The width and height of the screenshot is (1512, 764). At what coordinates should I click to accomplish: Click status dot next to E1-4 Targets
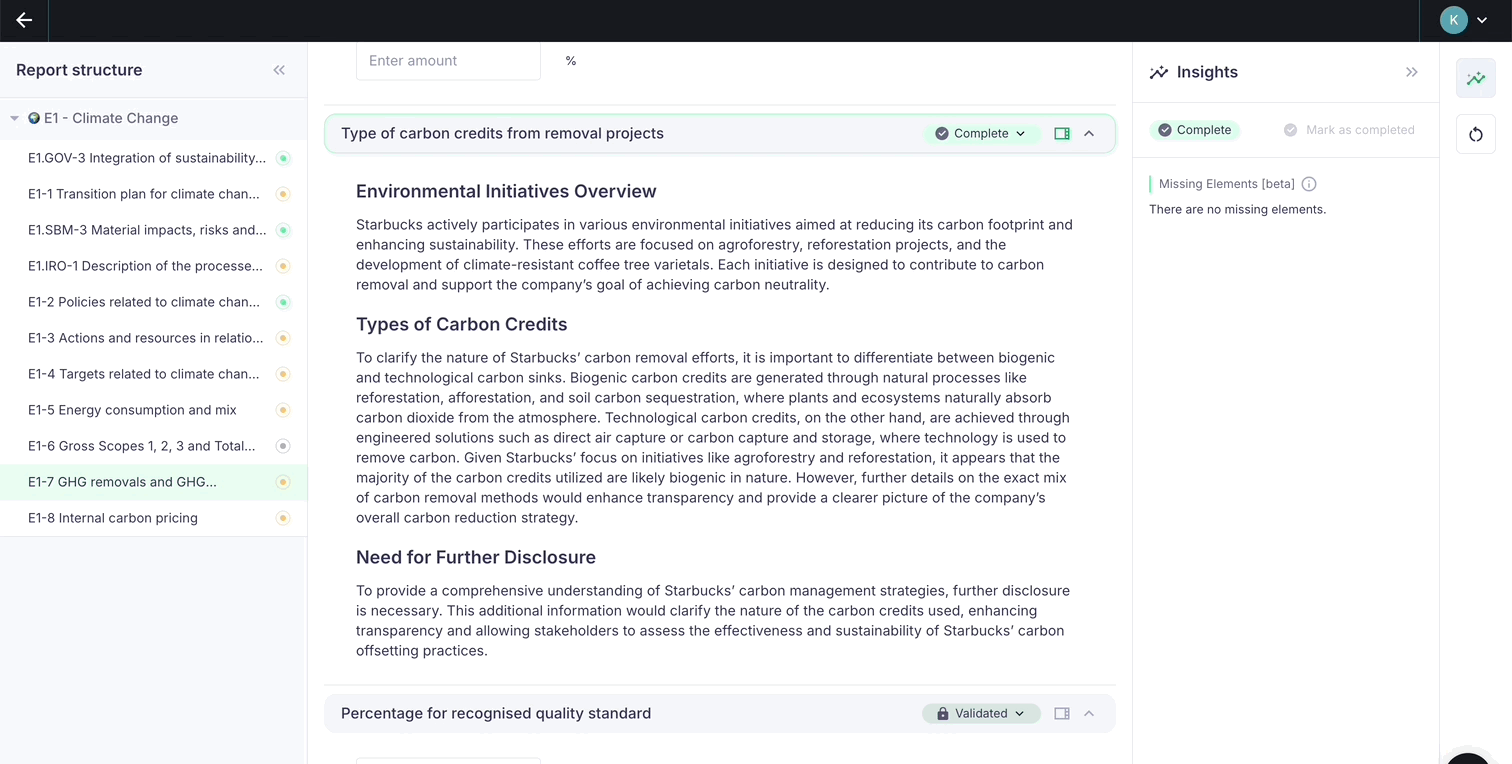(283, 374)
